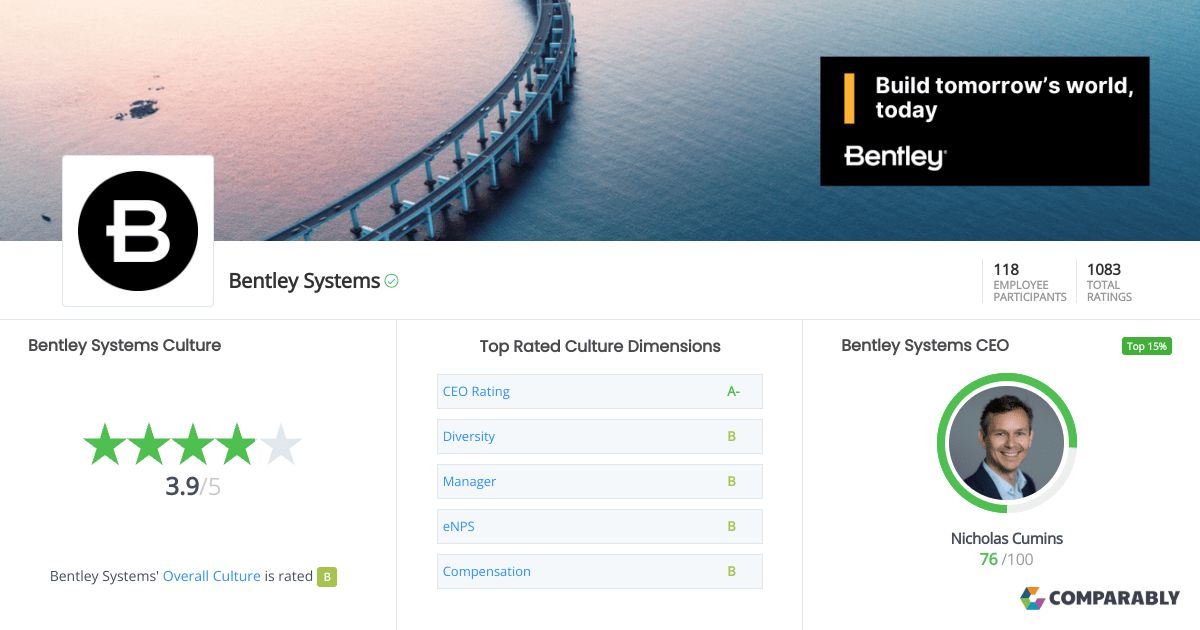Click the green B badge next to Overall Culture
1200x630 pixels.
click(326, 576)
